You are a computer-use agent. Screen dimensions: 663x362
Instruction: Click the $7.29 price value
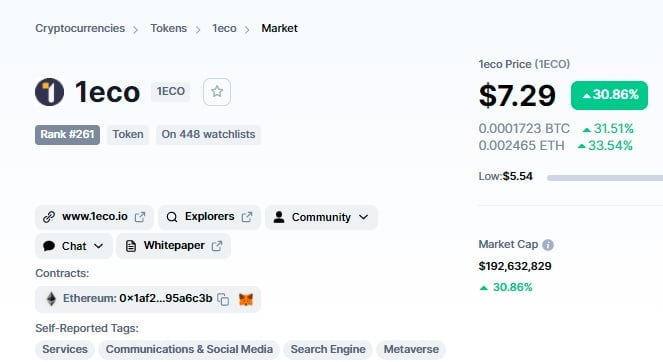point(517,96)
